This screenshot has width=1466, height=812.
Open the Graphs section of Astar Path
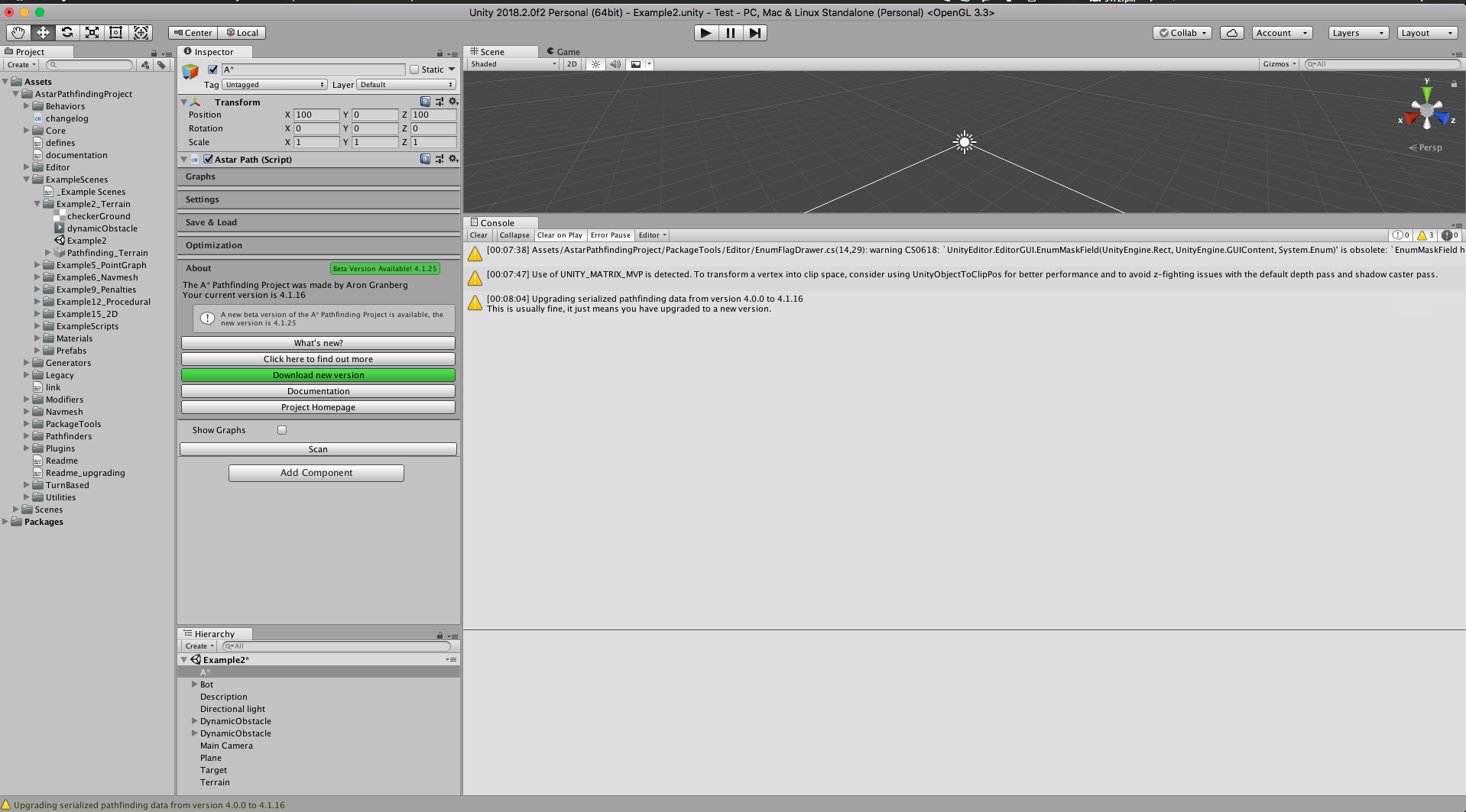(x=319, y=176)
